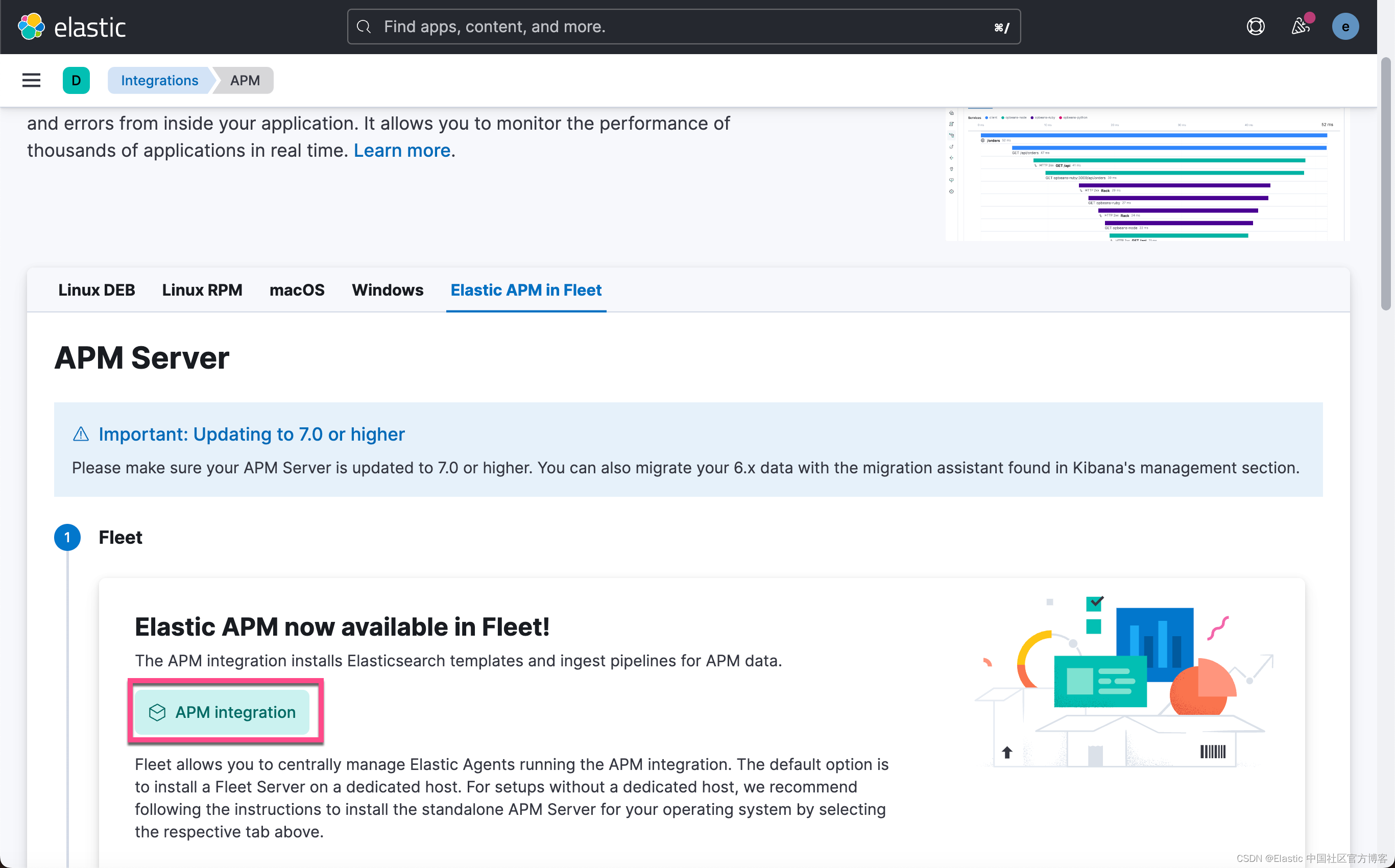Screen dimensions: 1395x868
Task: Open the user profile avatar 'e'
Action: pos(1345,27)
